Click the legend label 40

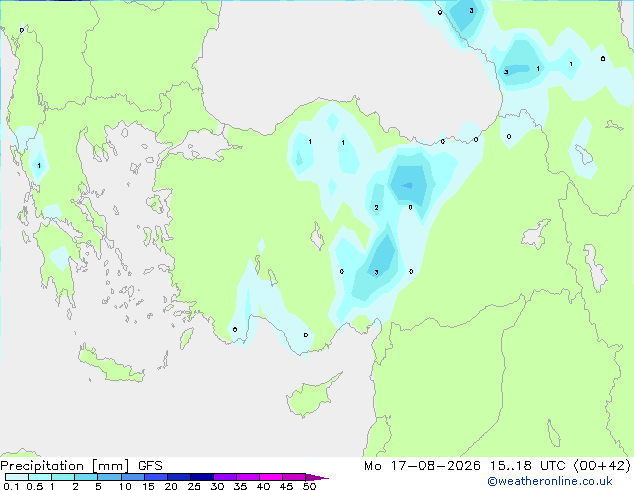[x=263, y=486]
